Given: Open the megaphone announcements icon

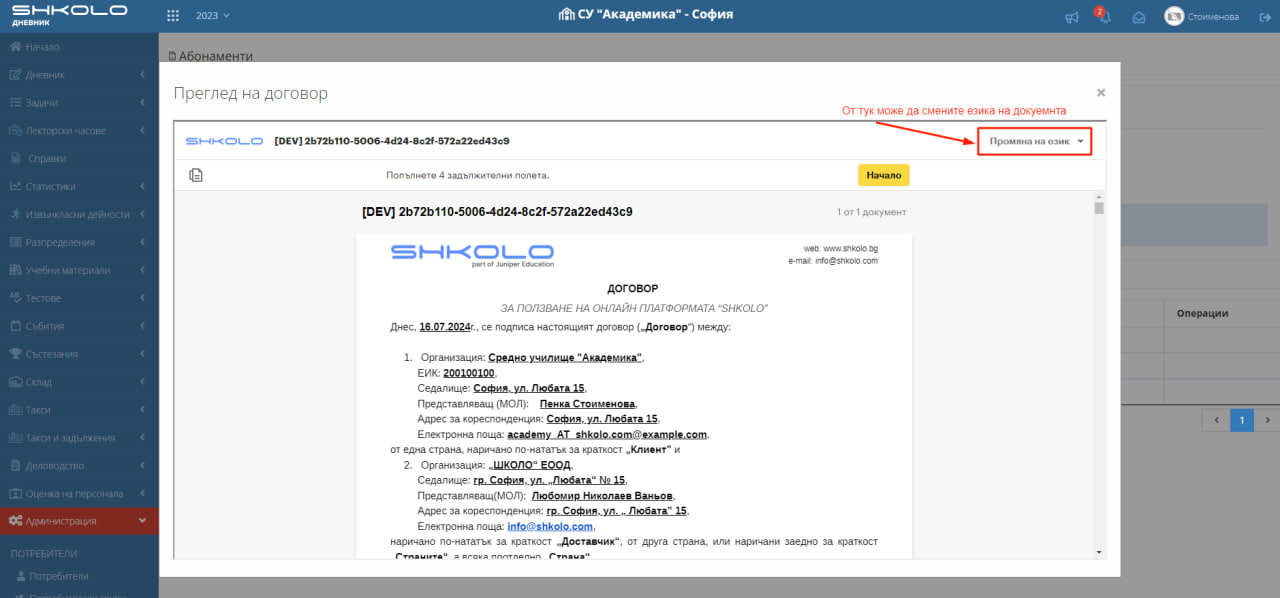Looking at the screenshot, I should [1072, 17].
